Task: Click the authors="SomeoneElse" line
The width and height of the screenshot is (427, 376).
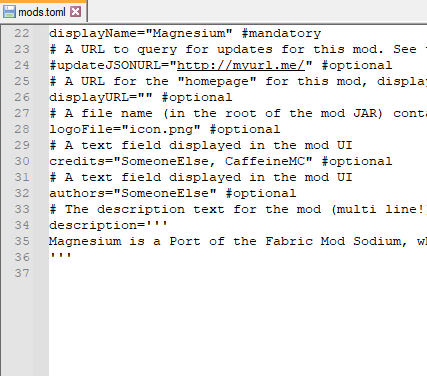Action: tap(173, 193)
